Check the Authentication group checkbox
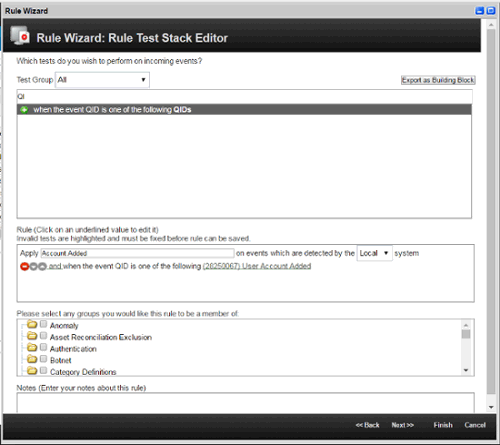Screen dimensions: 500x445 43,347
